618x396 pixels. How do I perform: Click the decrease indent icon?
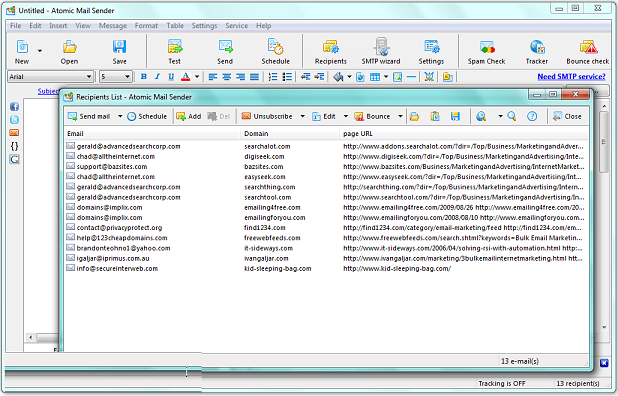coord(305,76)
